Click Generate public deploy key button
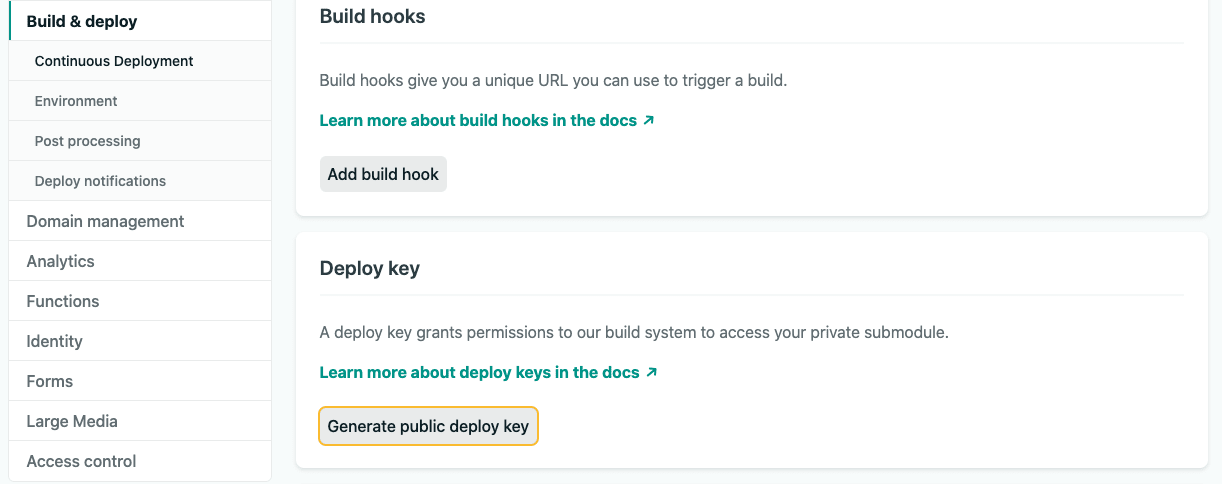Viewport: 1222px width, 484px height. coord(428,426)
